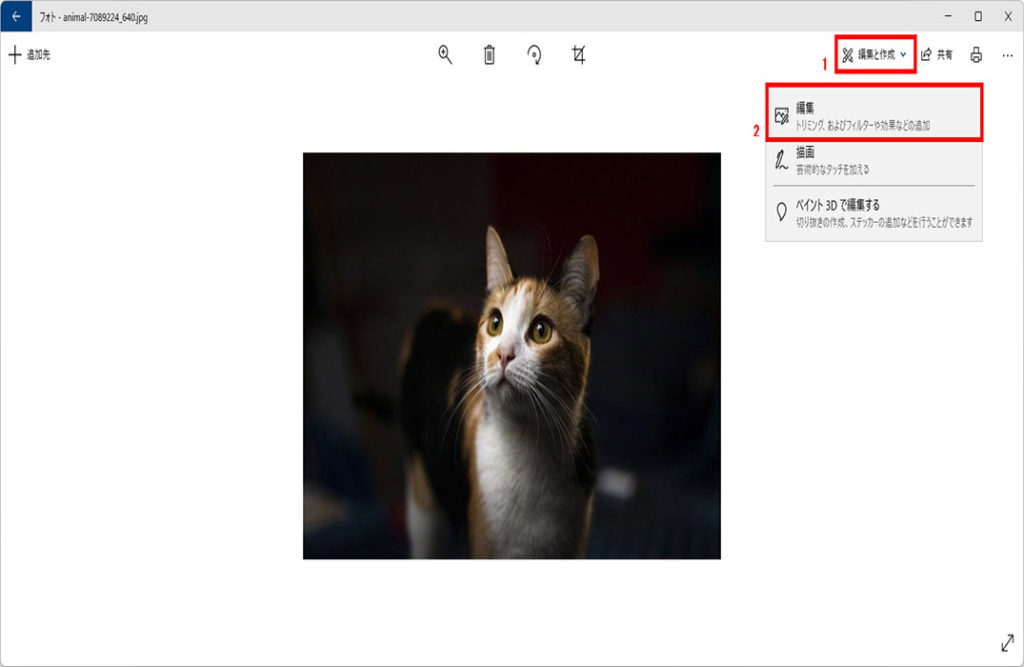Minimize the Photos window
This screenshot has width=1024, height=667.
pos(946,16)
